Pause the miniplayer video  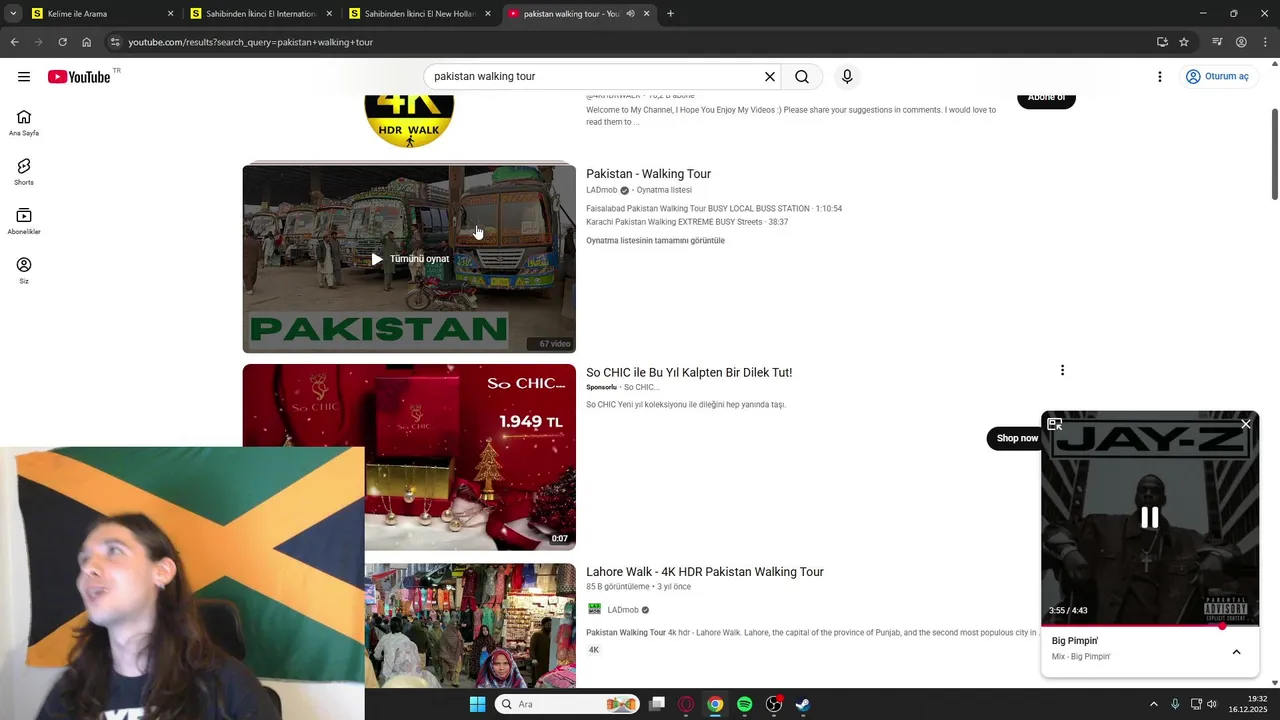[x=1150, y=517]
